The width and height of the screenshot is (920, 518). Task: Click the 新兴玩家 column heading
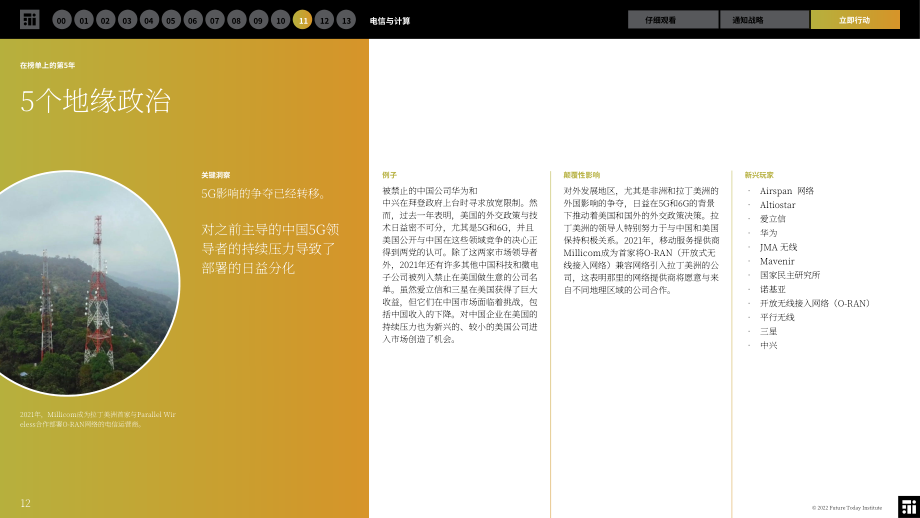(x=759, y=175)
